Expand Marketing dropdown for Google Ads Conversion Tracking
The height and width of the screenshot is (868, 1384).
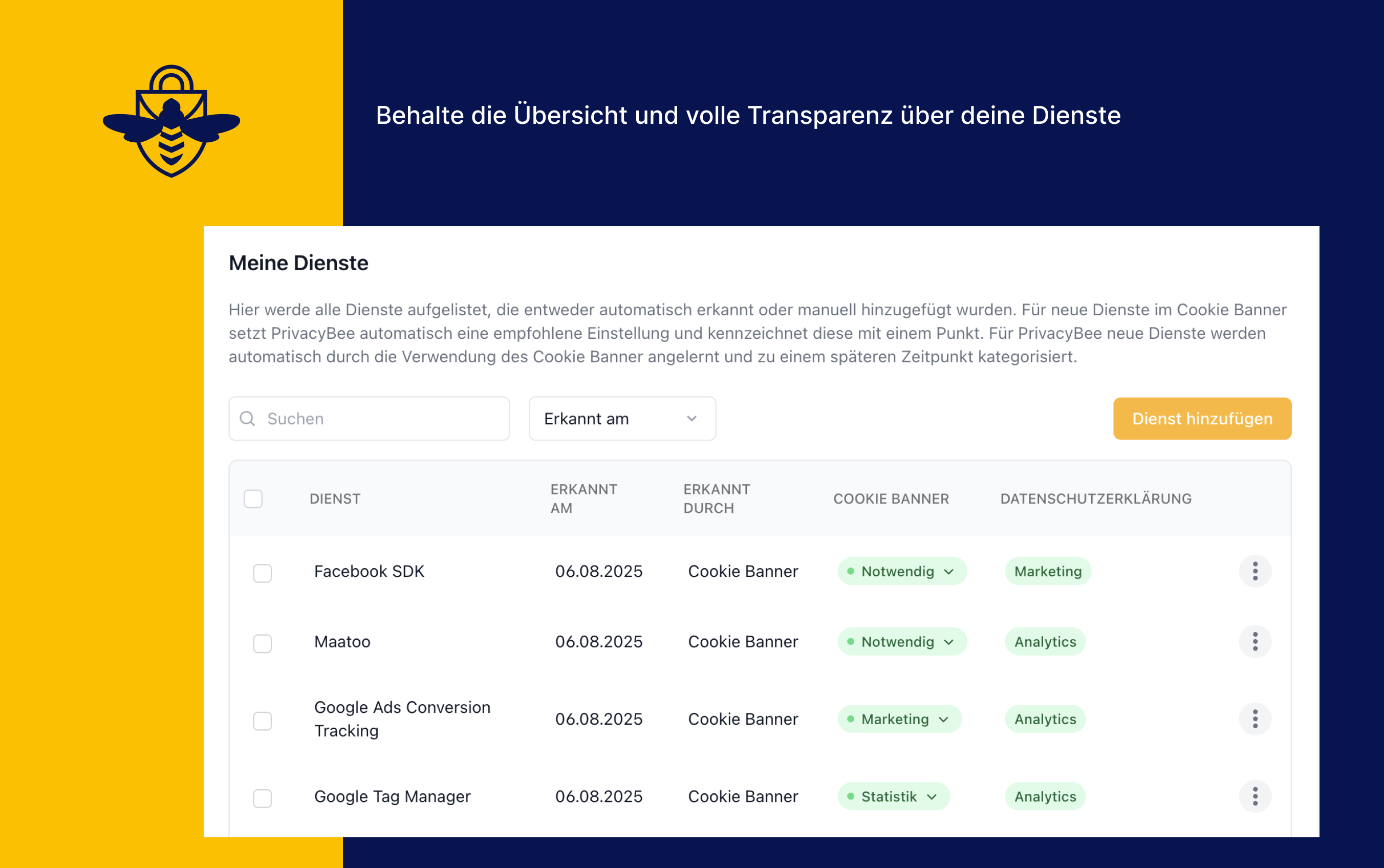[x=899, y=719]
